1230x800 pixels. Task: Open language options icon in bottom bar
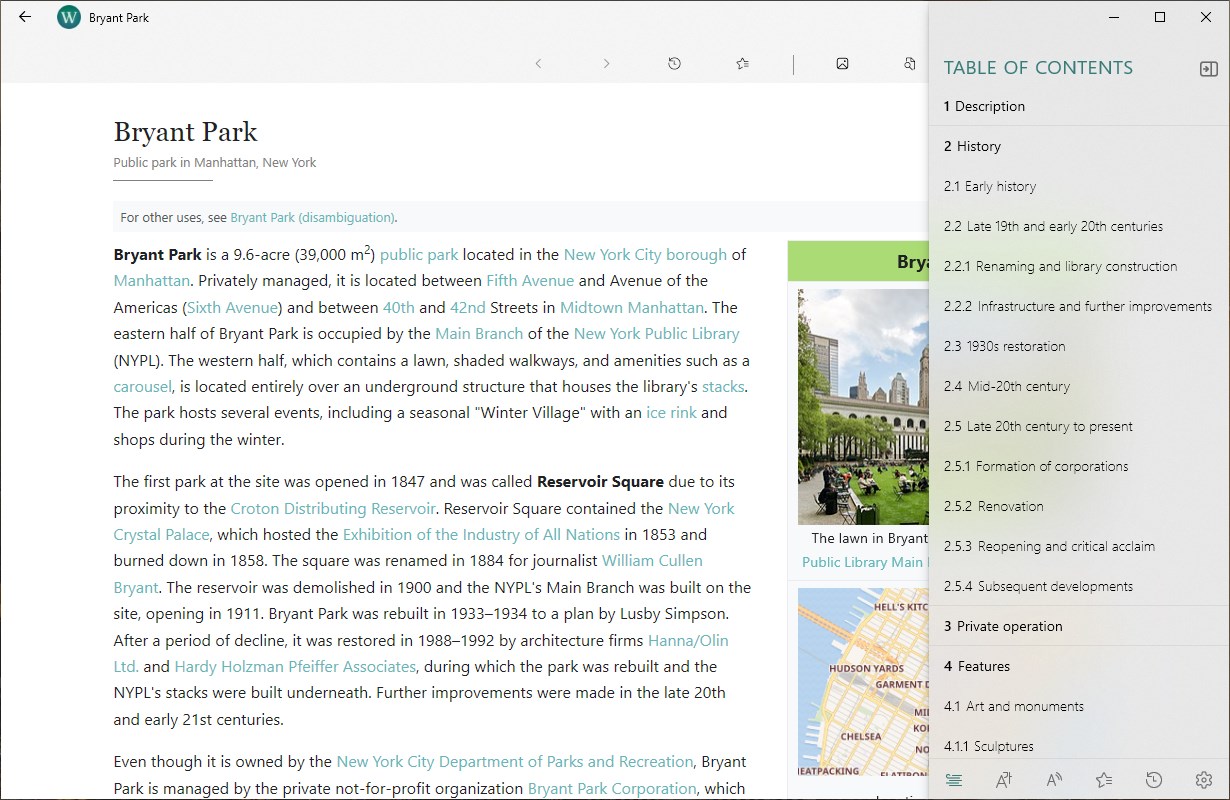coord(1004,780)
